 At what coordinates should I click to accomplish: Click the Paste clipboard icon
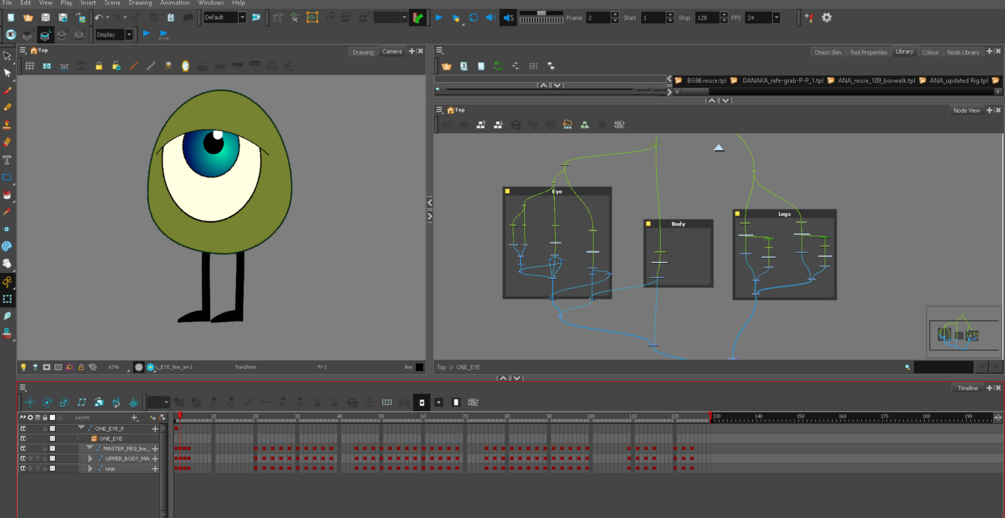pos(170,18)
